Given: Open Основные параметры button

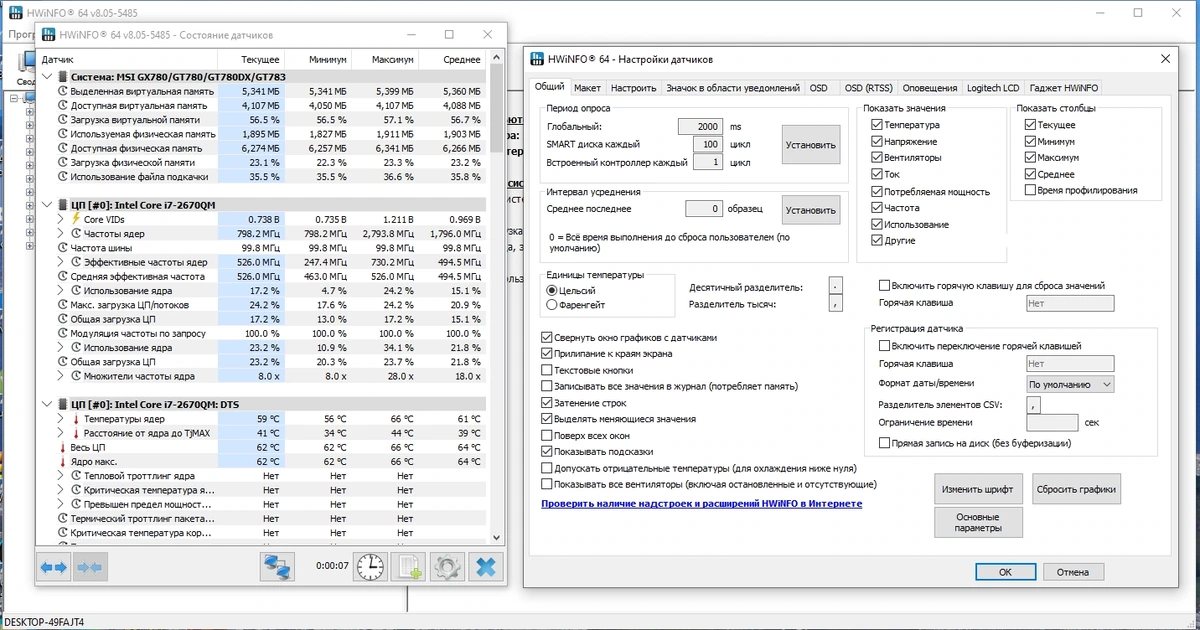Looking at the screenshot, I should point(978,523).
